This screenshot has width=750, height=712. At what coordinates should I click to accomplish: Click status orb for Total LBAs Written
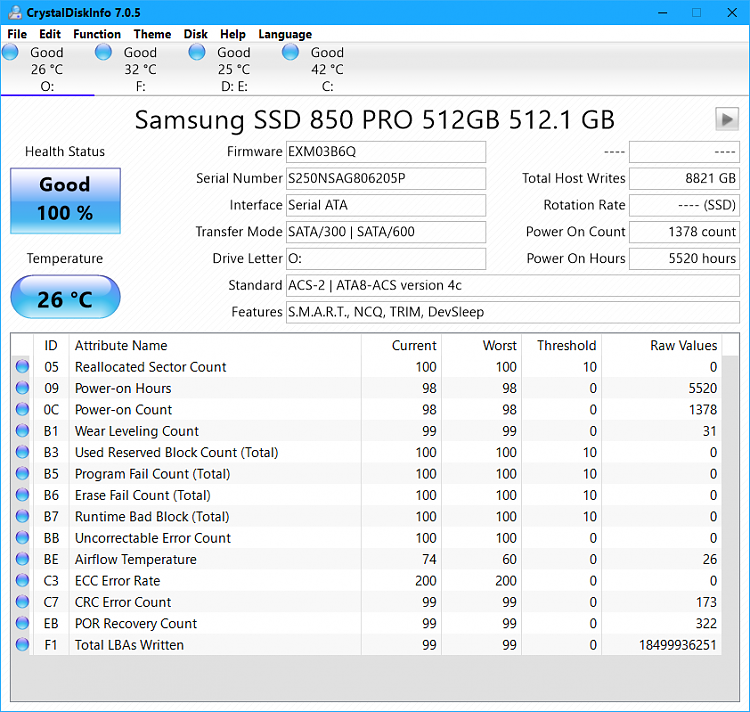coord(22,645)
